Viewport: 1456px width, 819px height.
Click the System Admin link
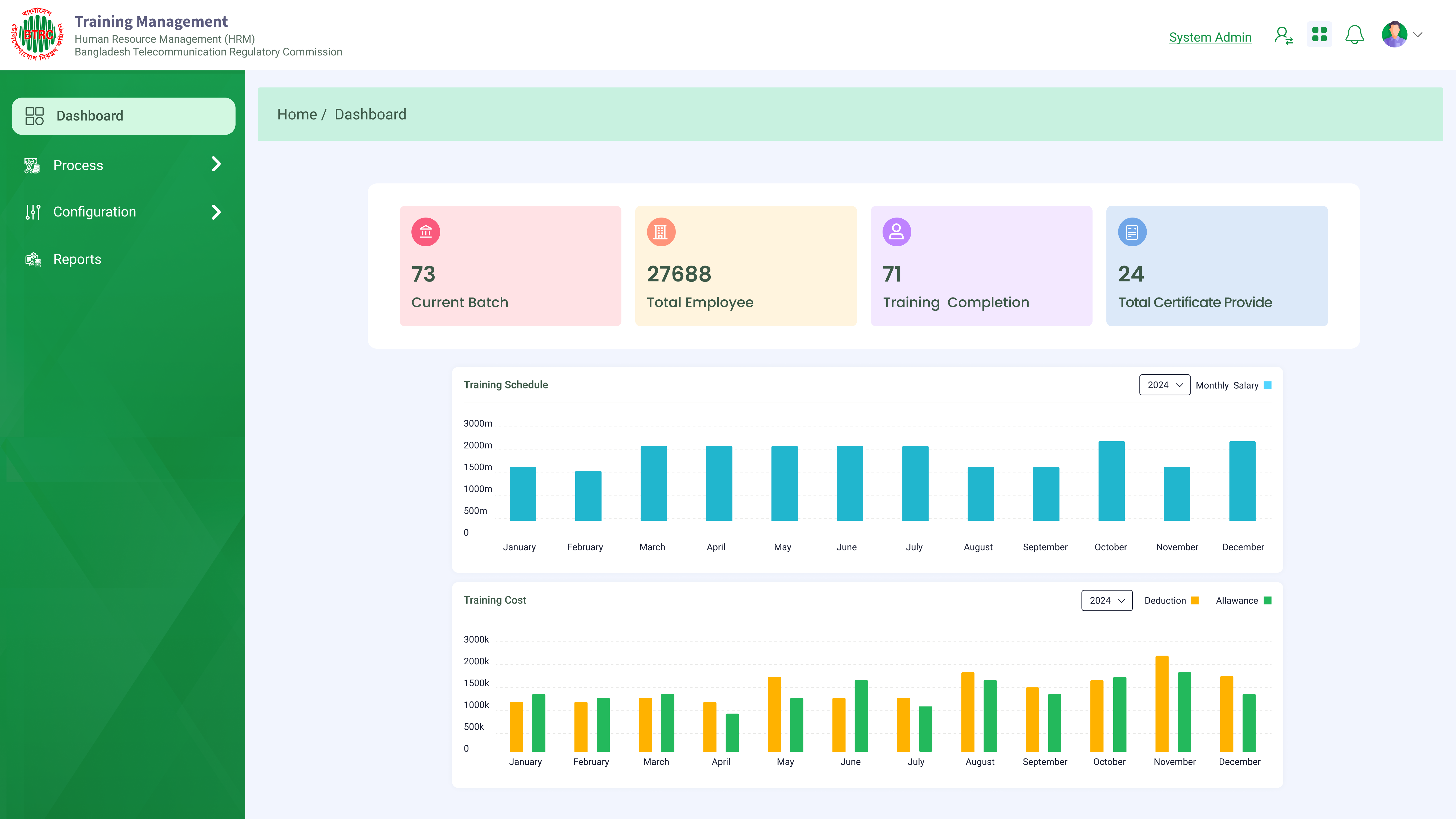pyautogui.click(x=1210, y=37)
